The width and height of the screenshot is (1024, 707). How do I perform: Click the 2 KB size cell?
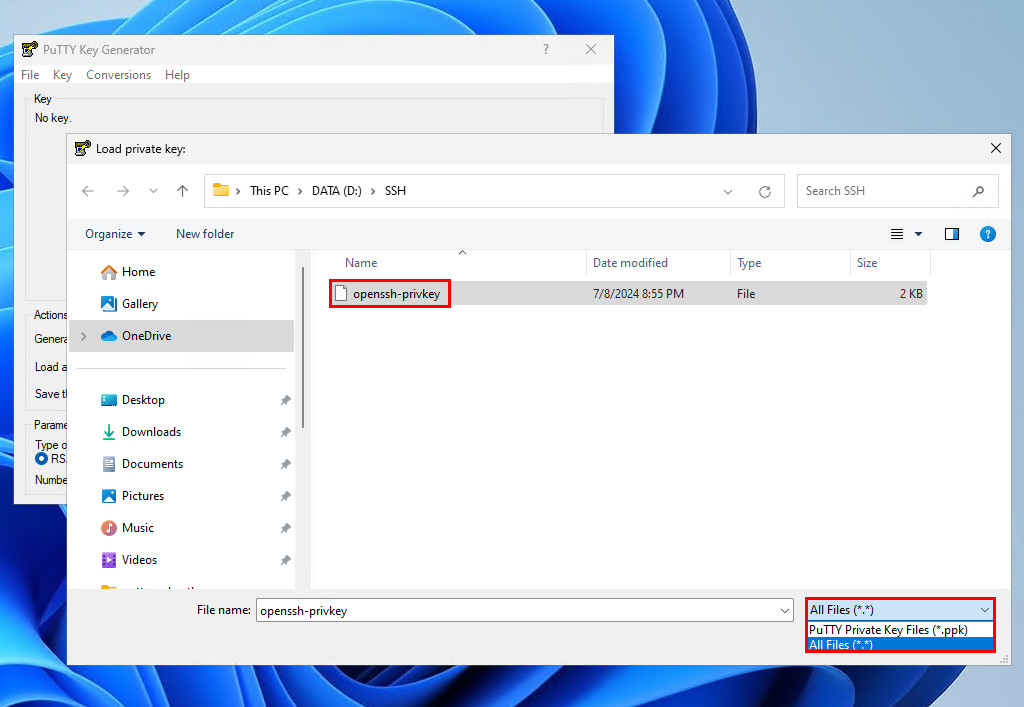pyautogui.click(x=911, y=294)
